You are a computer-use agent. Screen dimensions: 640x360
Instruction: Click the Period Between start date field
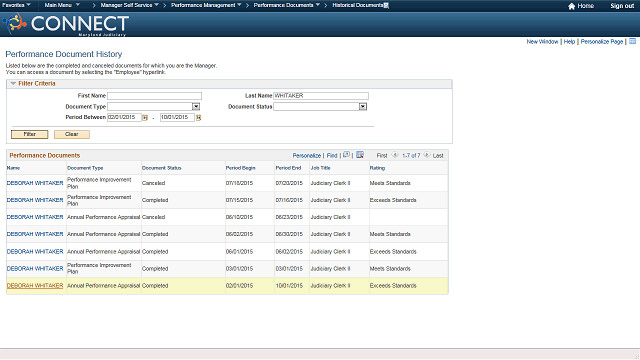pyautogui.click(x=124, y=118)
